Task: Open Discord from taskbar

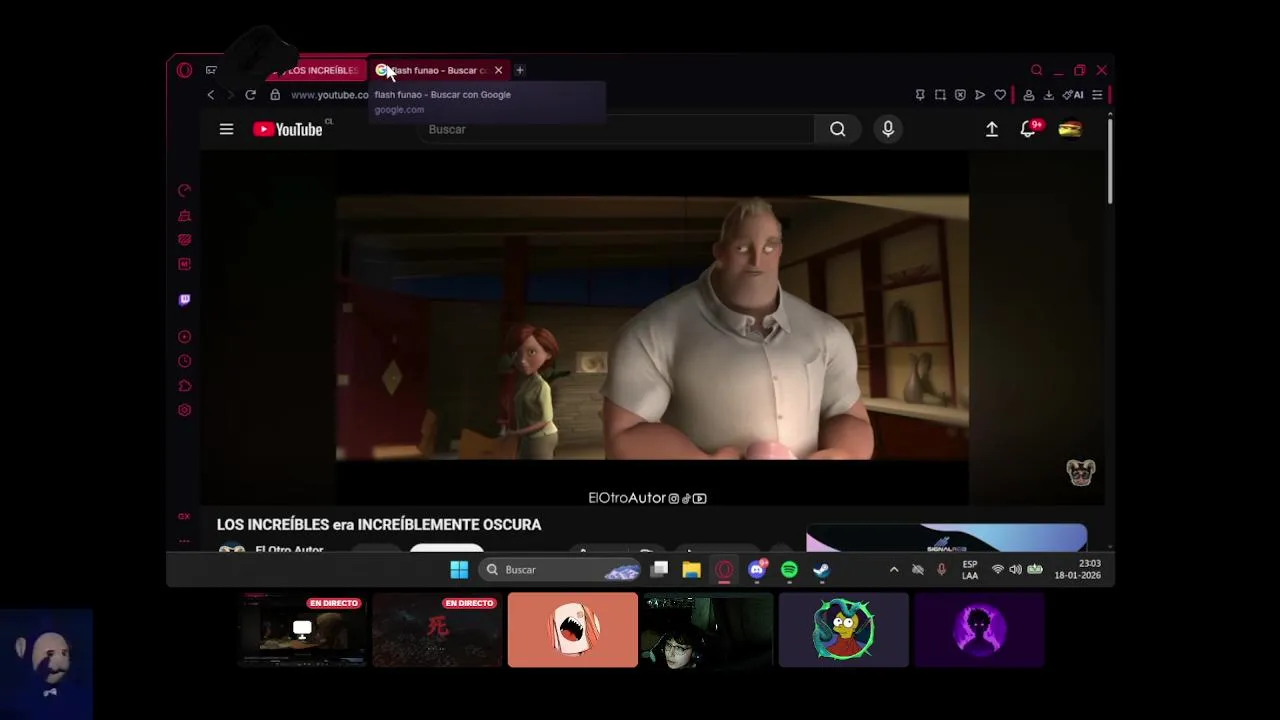Action: coord(757,570)
